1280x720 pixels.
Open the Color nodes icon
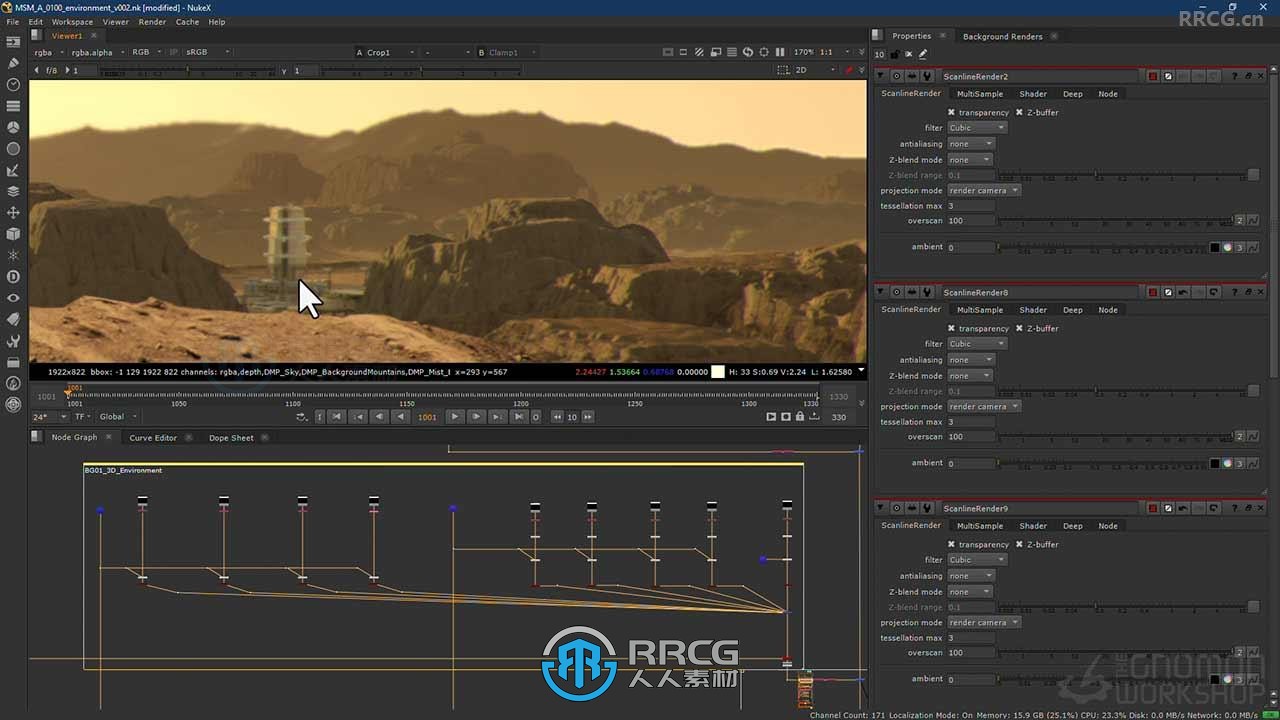click(x=13, y=127)
